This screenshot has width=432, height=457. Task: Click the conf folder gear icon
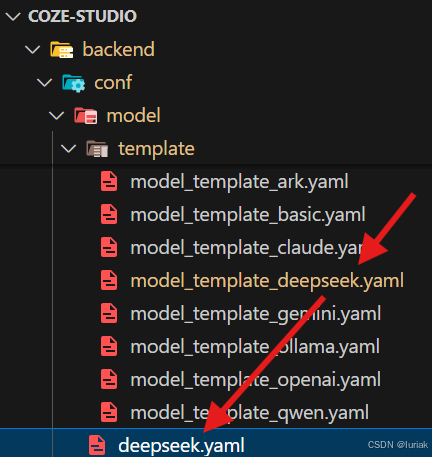[x=74, y=83]
